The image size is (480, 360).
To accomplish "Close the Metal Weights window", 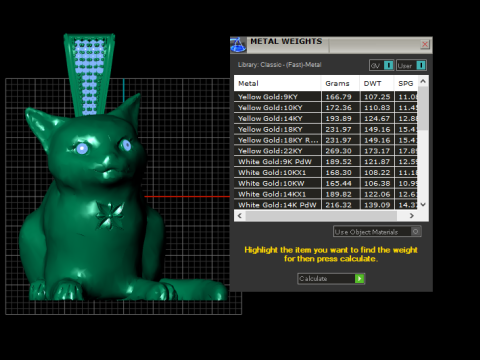I will pos(425,44).
